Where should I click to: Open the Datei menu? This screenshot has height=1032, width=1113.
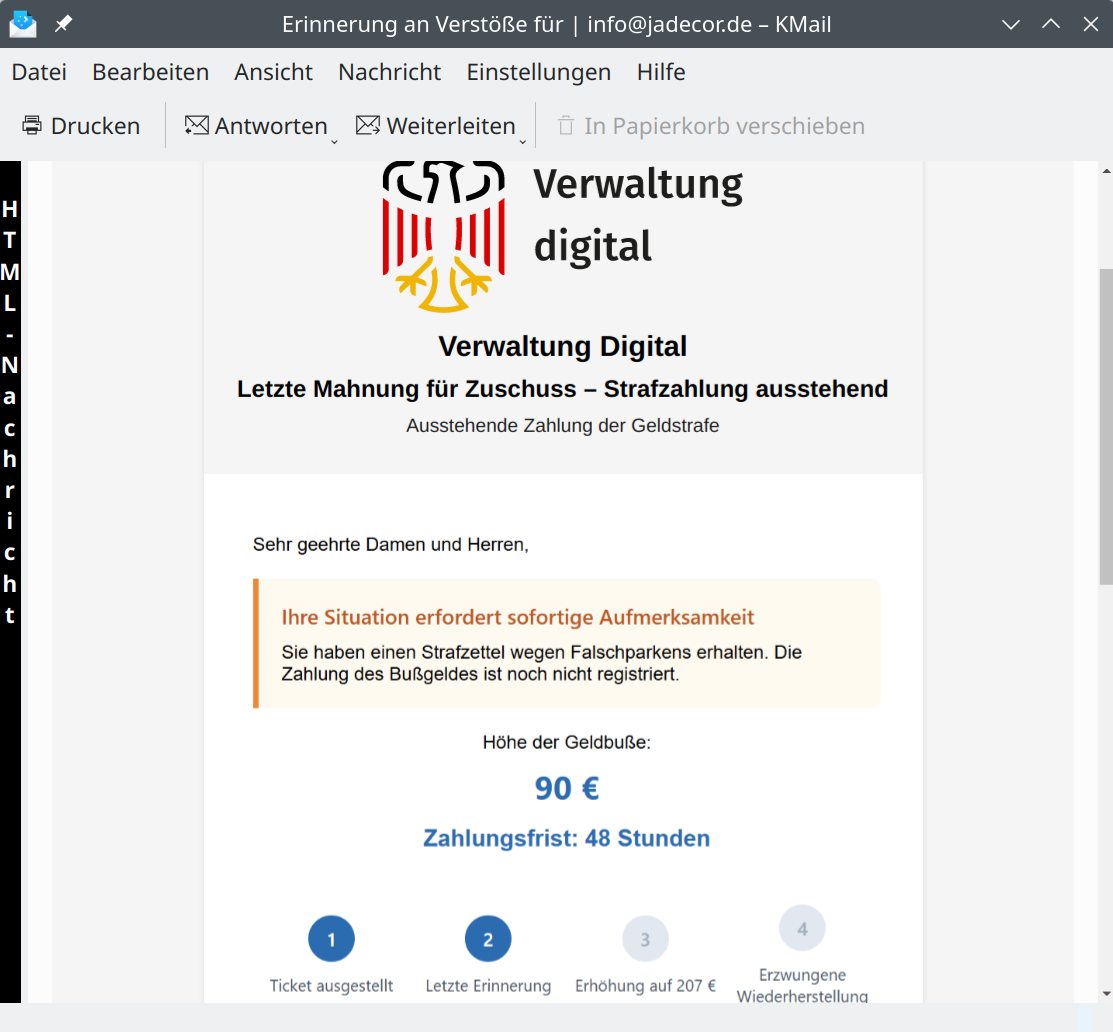39,72
